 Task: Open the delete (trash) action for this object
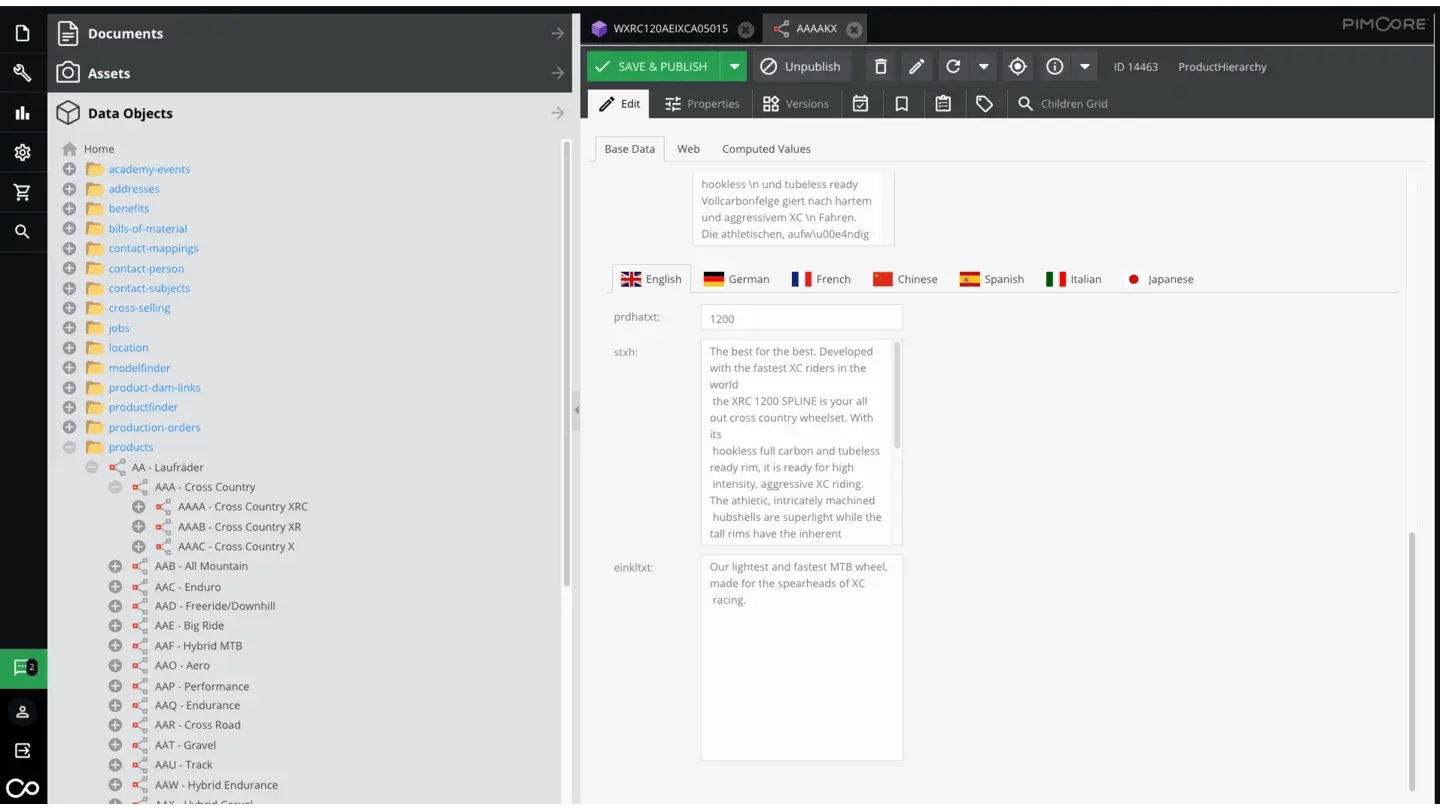880,66
